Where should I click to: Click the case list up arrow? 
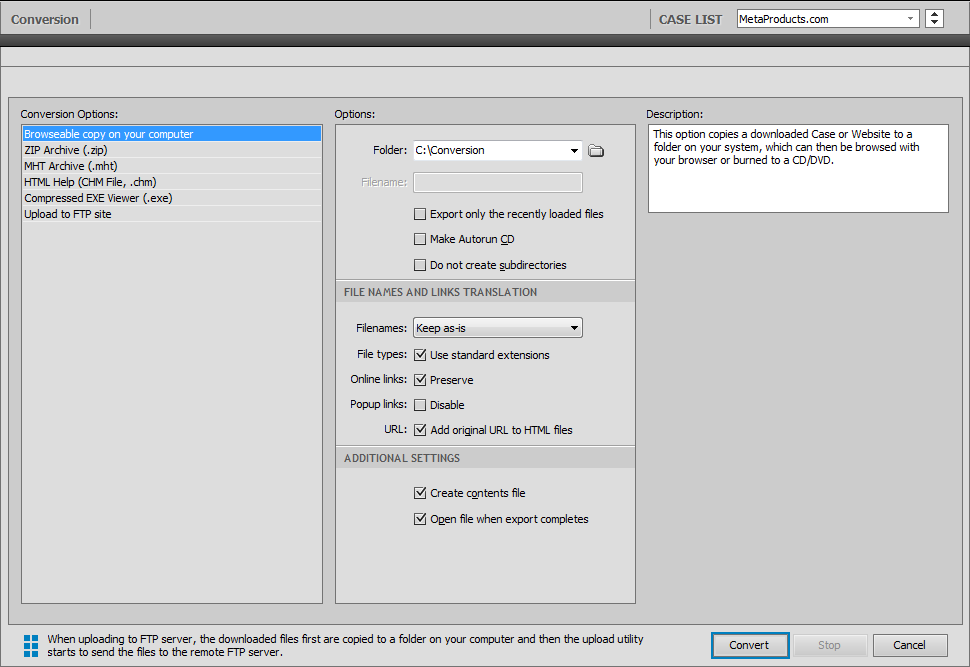(934, 14)
